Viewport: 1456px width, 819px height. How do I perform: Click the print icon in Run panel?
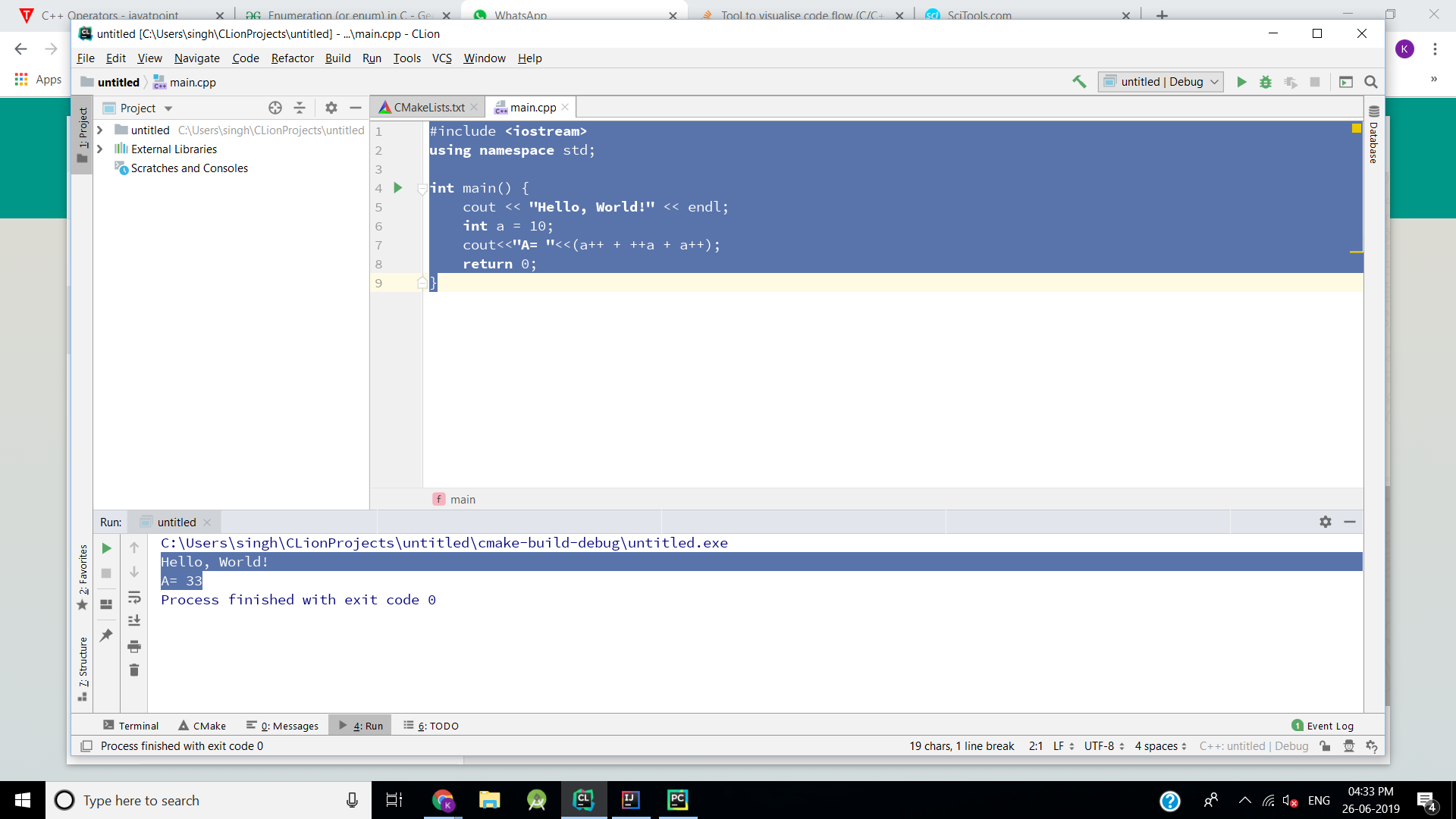click(134, 646)
